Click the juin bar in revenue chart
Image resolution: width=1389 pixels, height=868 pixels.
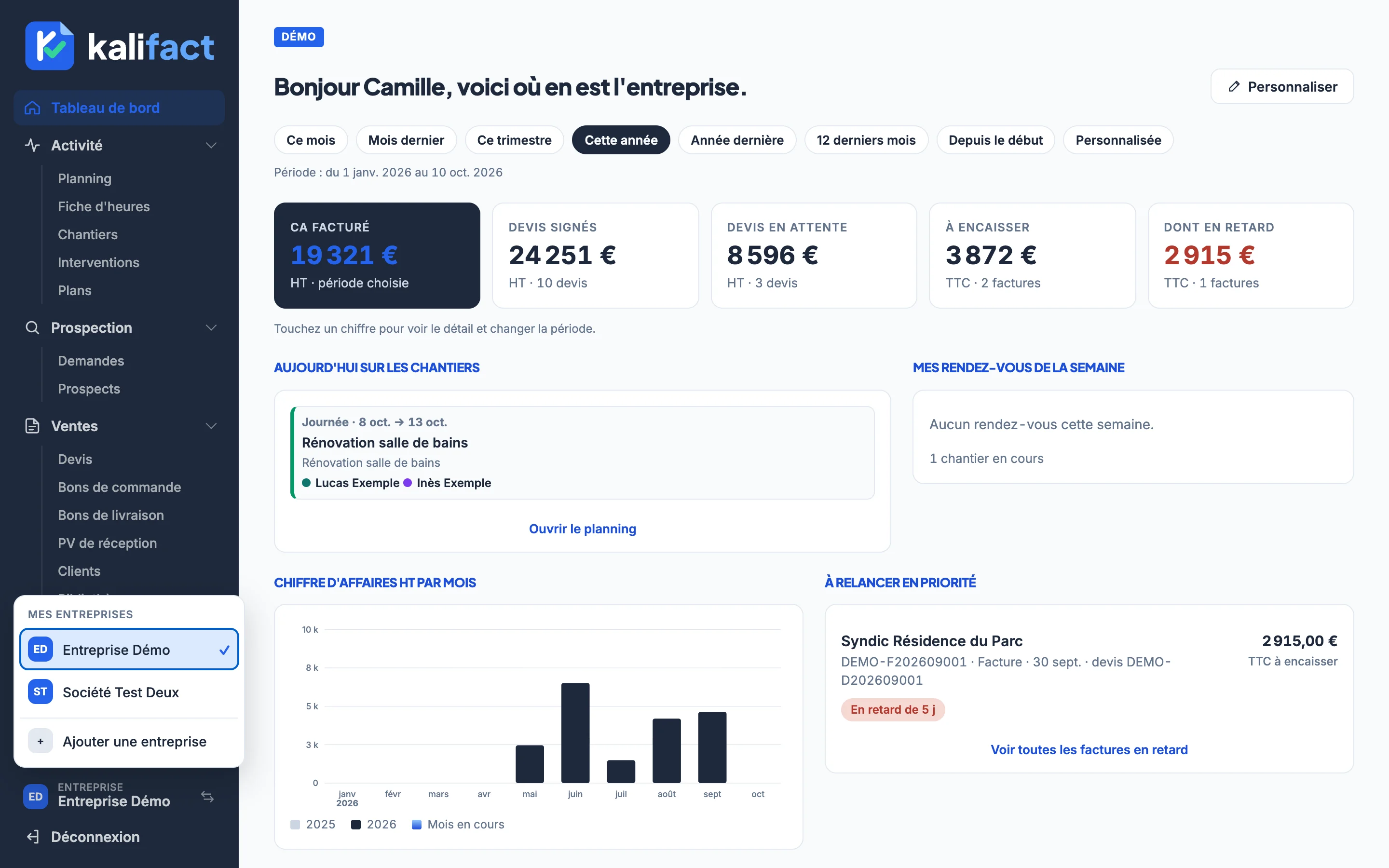coord(575,732)
